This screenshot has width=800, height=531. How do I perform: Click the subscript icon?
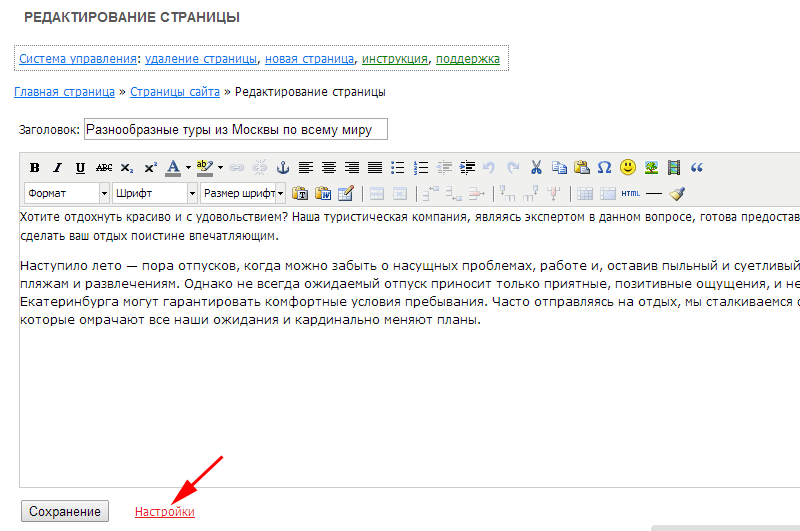point(127,168)
